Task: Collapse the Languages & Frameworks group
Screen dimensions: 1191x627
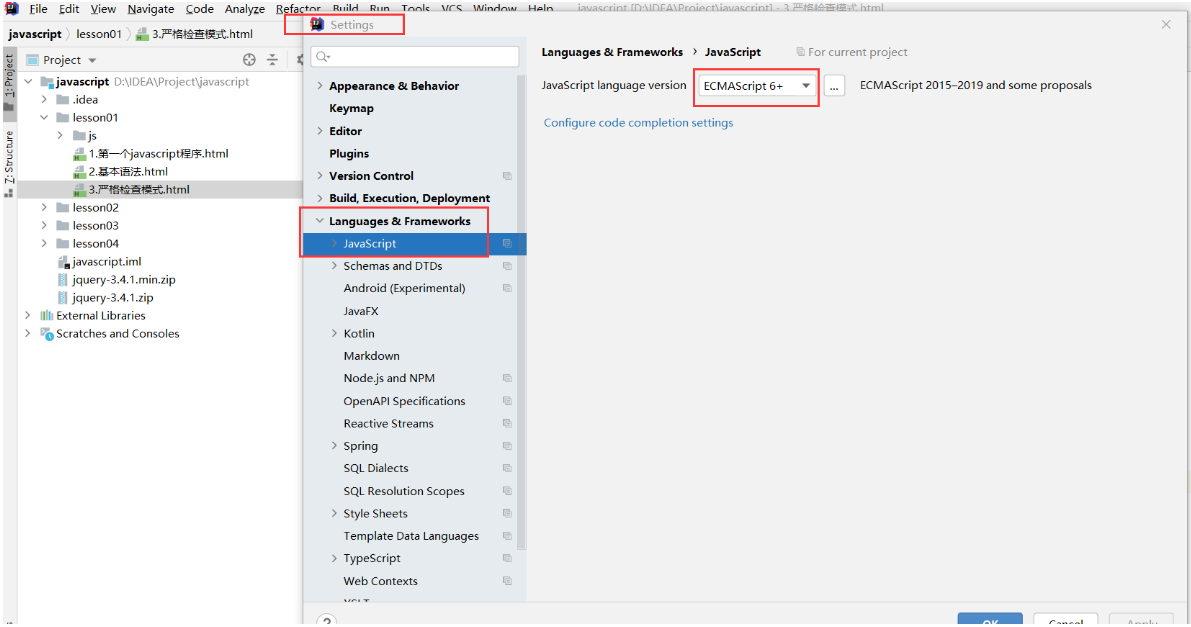Action: [x=320, y=221]
